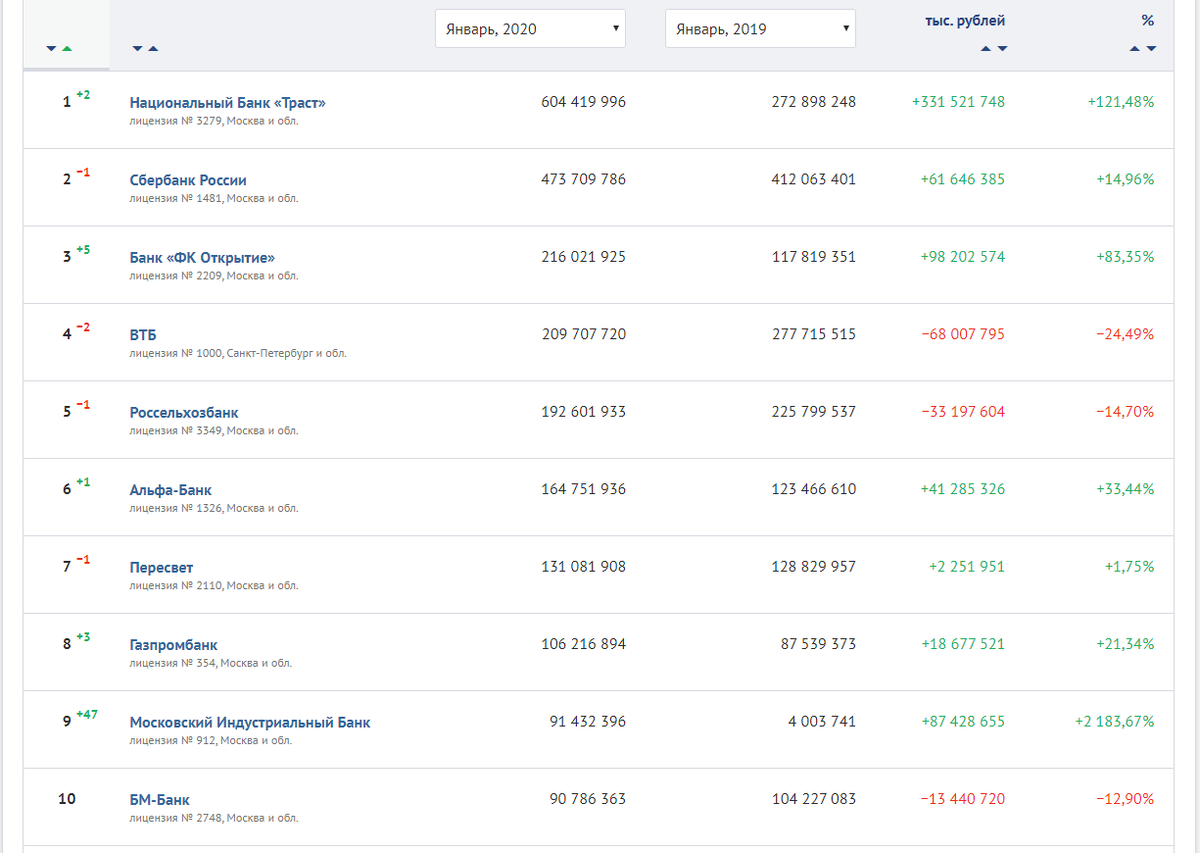This screenshot has height=853, width=1200.
Task: Select change value +61 646 385
Action: [x=963, y=180]
